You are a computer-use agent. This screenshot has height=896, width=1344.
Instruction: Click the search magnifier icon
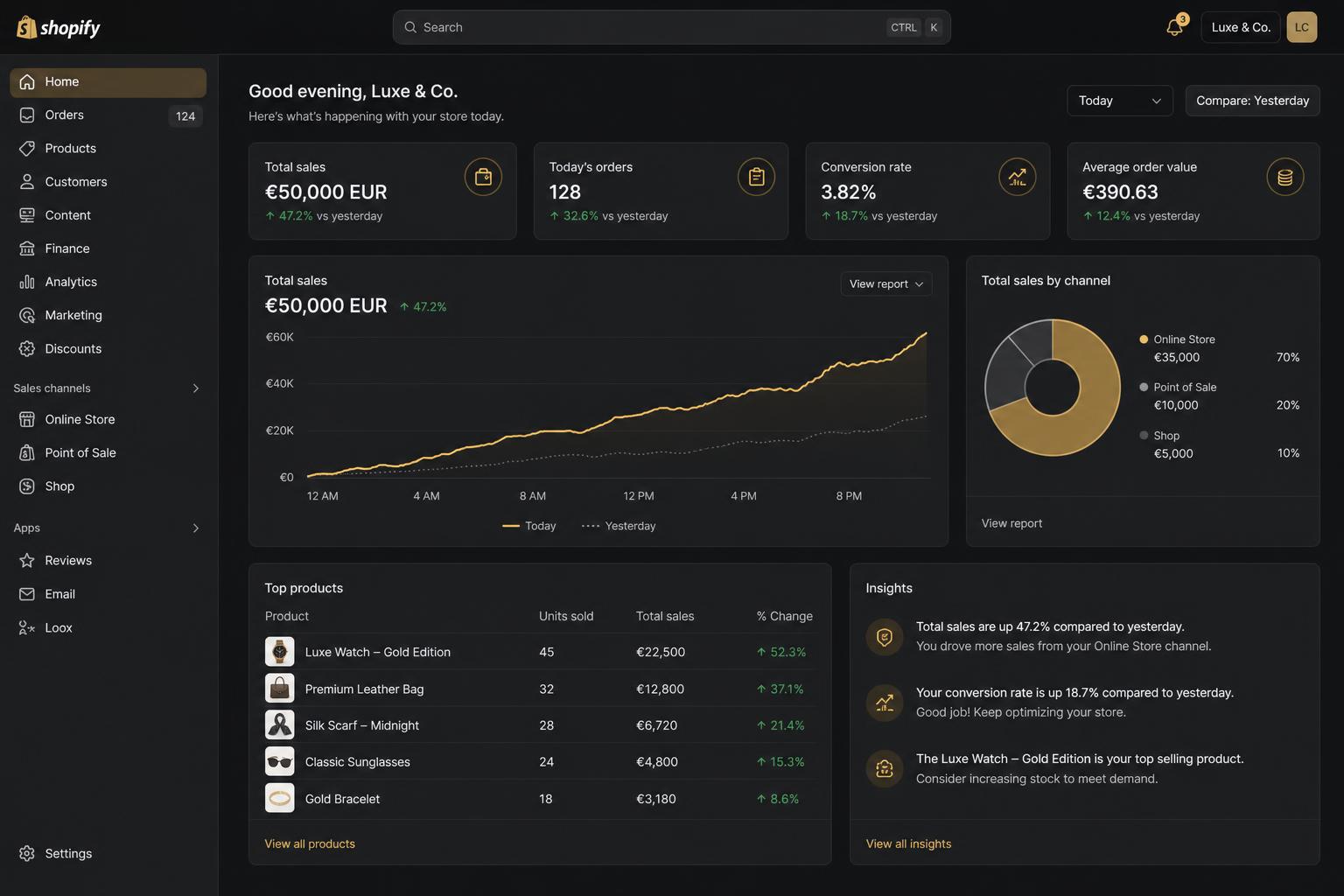[x=410, y=27]
